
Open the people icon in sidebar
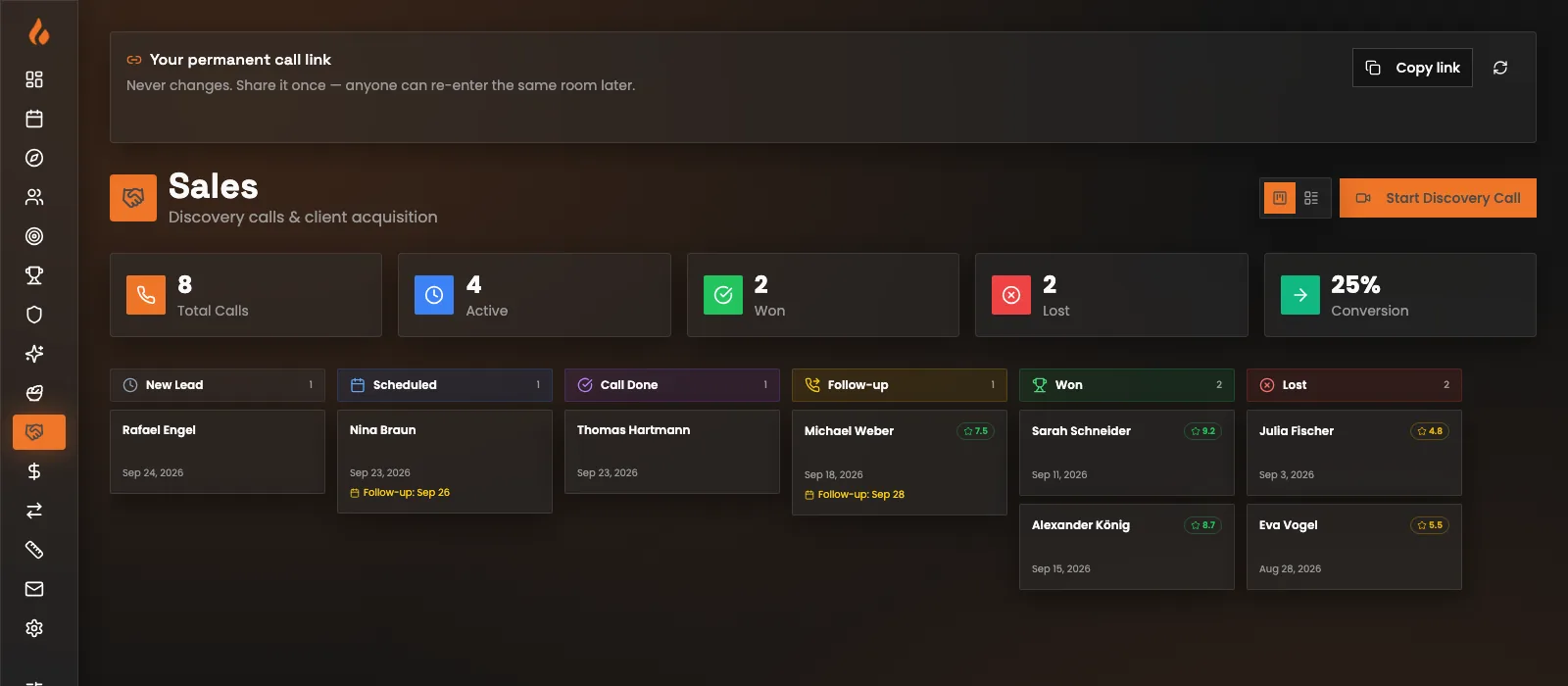pyautogui.click(x=34, y=197)
